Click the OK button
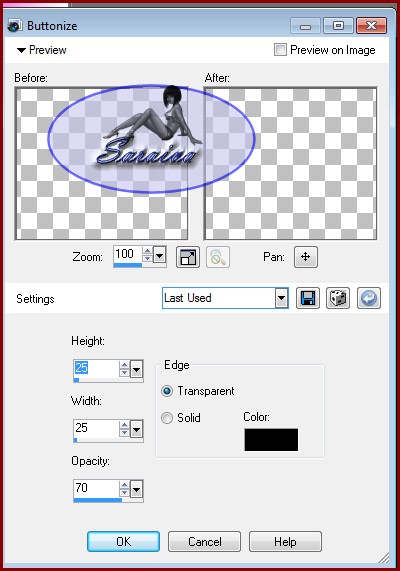Viewport: 400px width, 571px height. coord(123,542)
